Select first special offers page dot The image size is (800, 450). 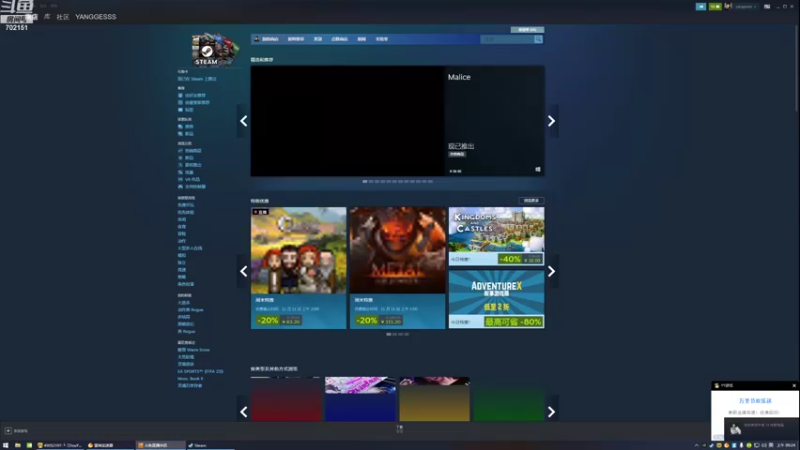(x=389, y=334)
